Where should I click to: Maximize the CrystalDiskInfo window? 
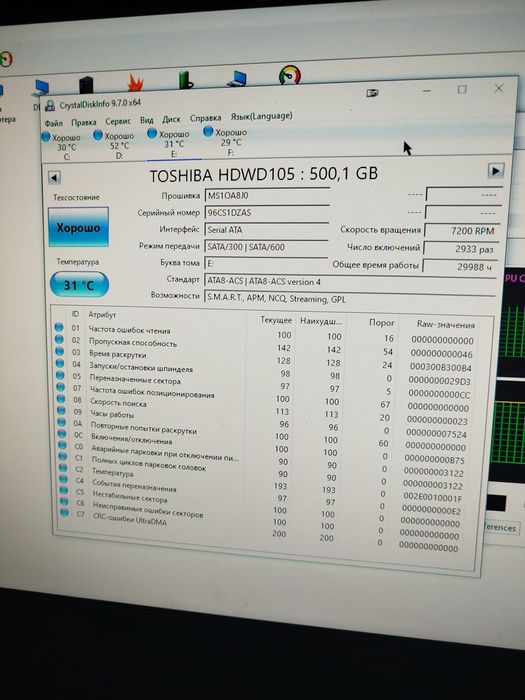pyautogui.click(x=462, y=90)
